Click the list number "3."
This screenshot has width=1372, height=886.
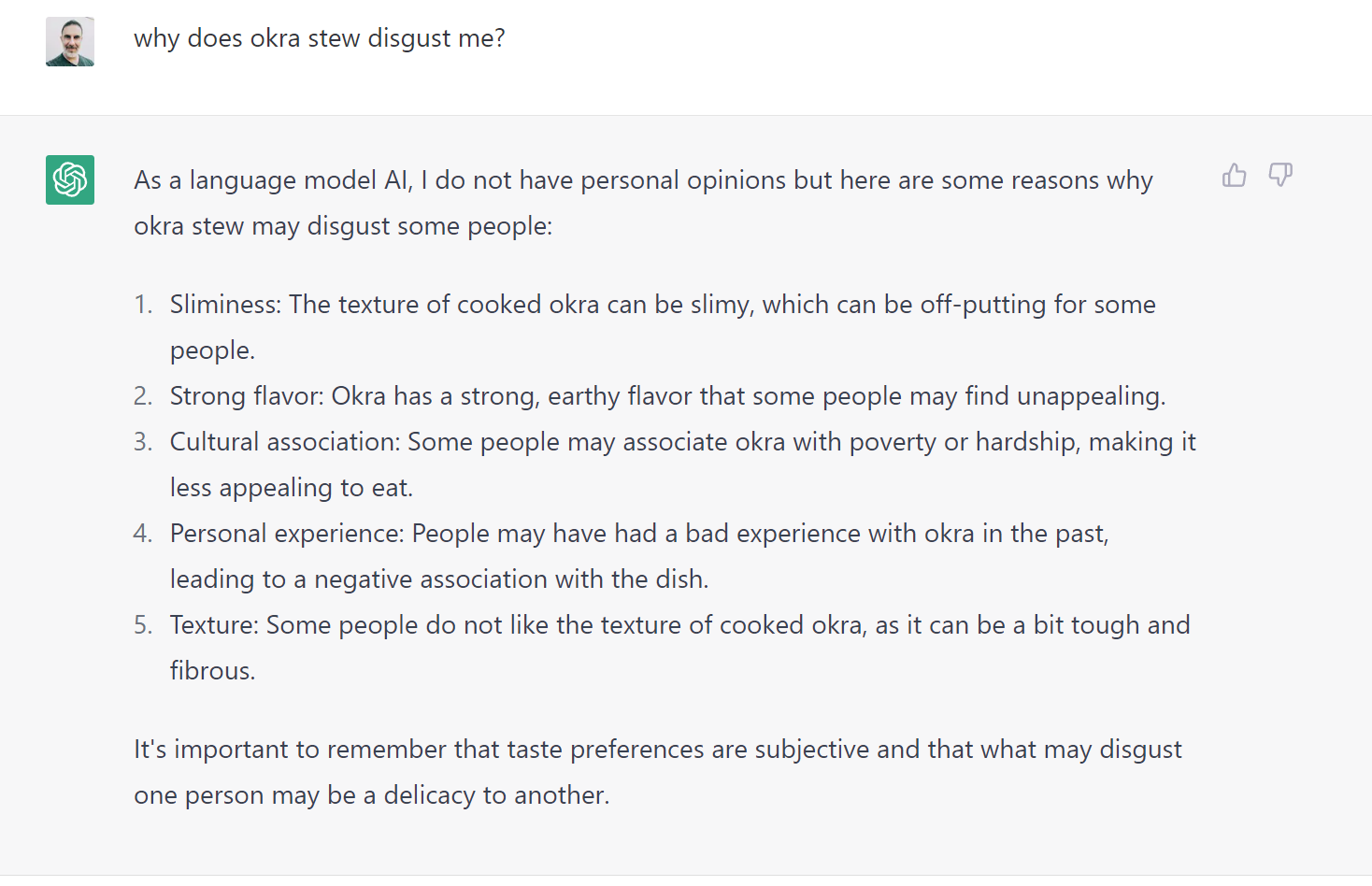click(x=143, y=442)
